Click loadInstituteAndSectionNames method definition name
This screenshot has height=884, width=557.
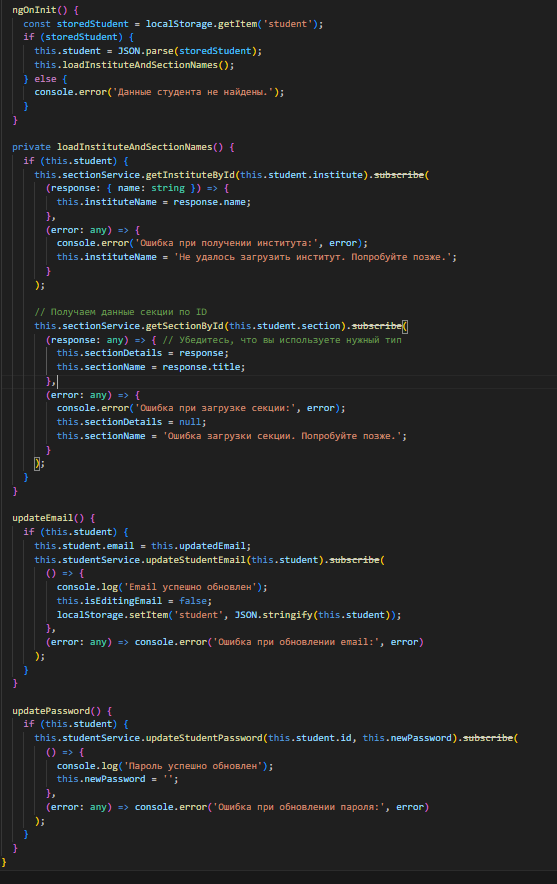pos(134,147)
